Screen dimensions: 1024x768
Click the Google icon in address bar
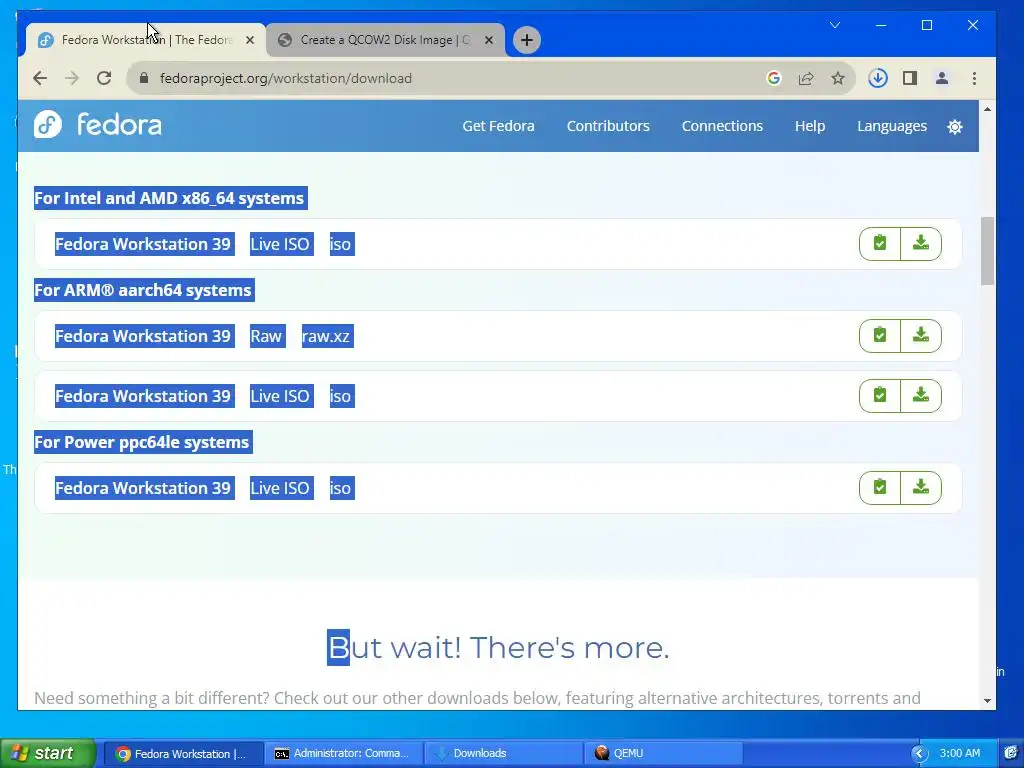[774, 78]
